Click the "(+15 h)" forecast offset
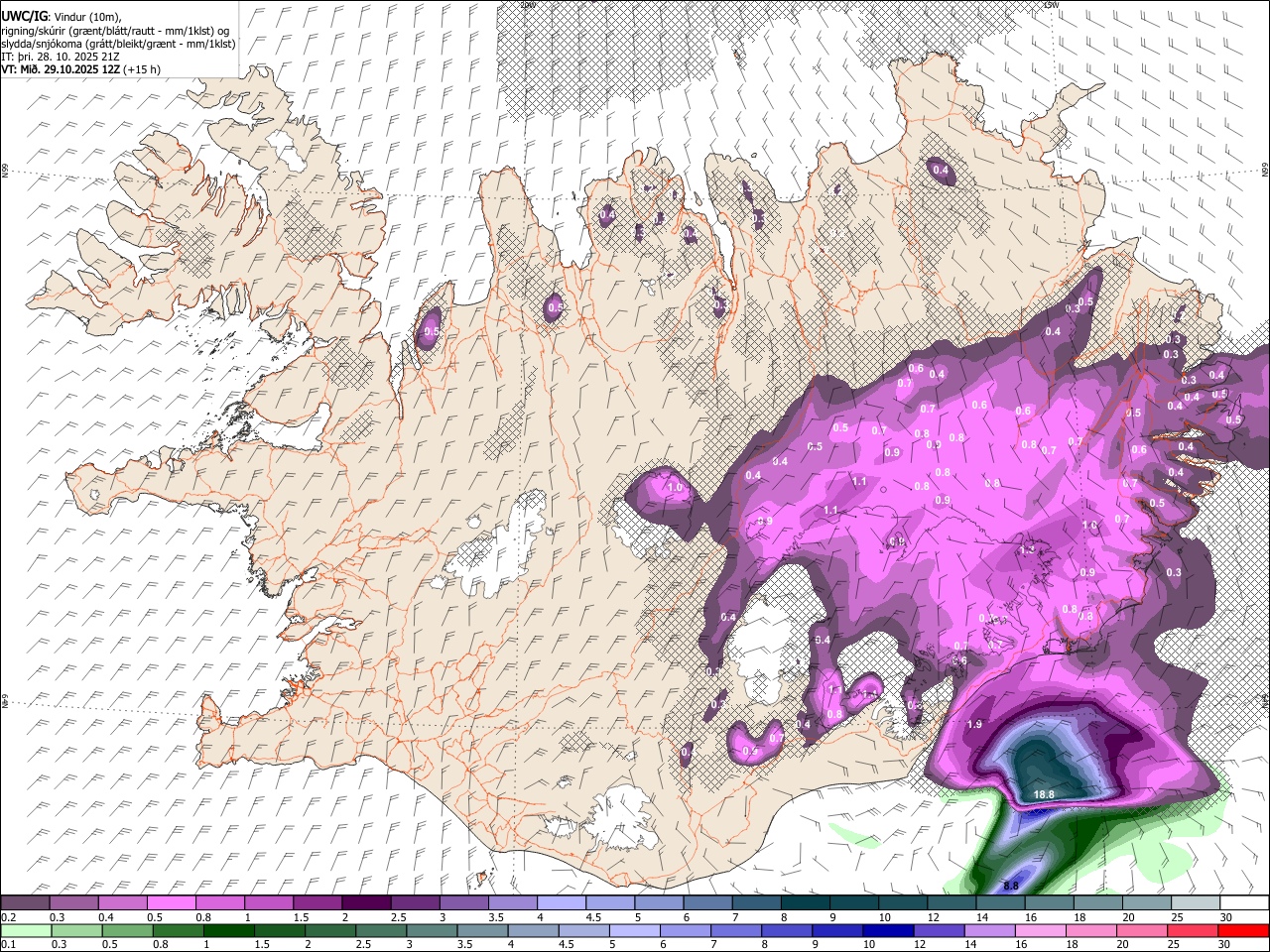The image size is (1270, 952). tap(143, 69)
